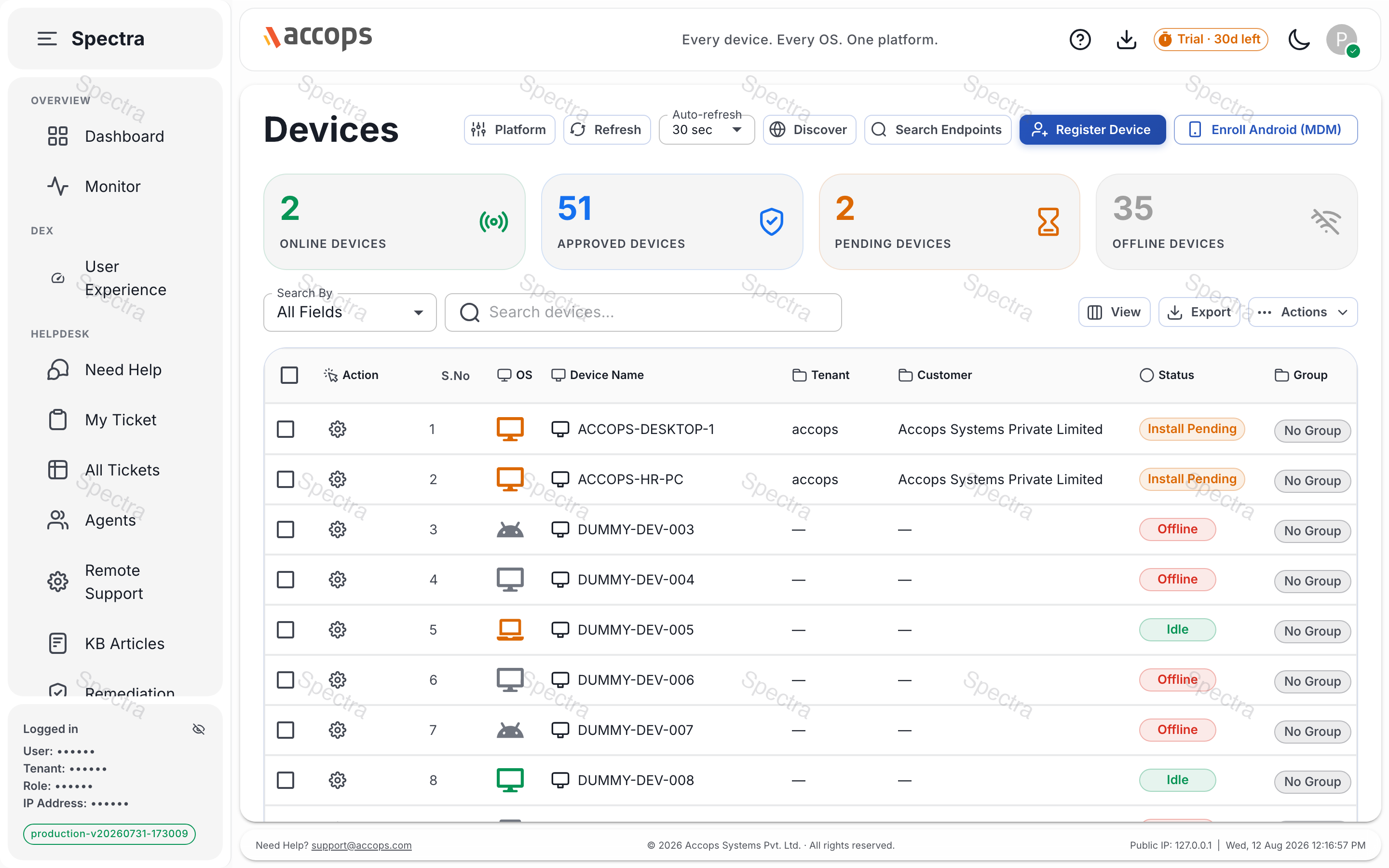Open the View columns menu
Screen dimensions: 1389x868
pyautogui.click(x=1114, y=312)
